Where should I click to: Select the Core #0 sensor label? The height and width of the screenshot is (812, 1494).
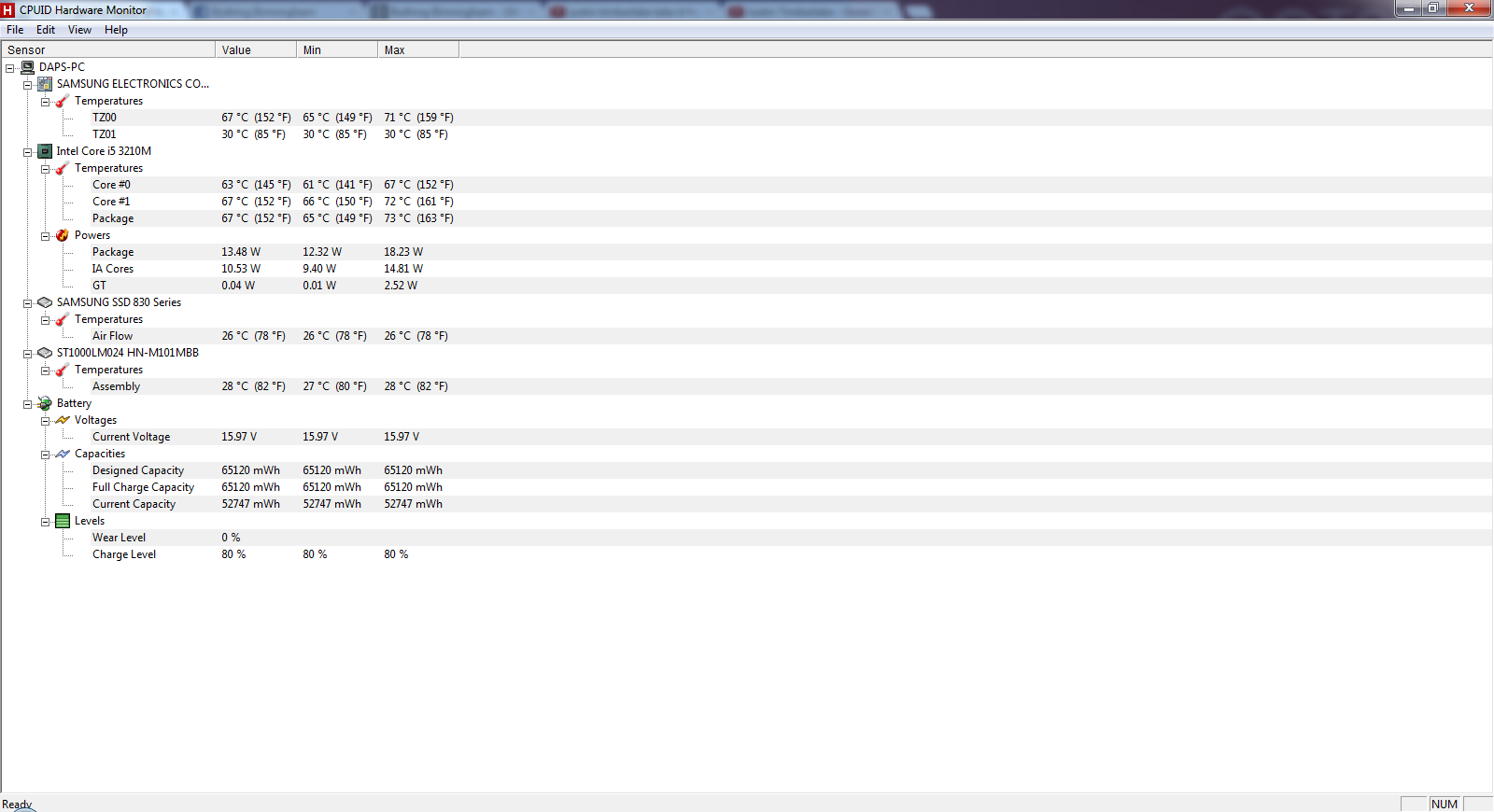[111, 185]
